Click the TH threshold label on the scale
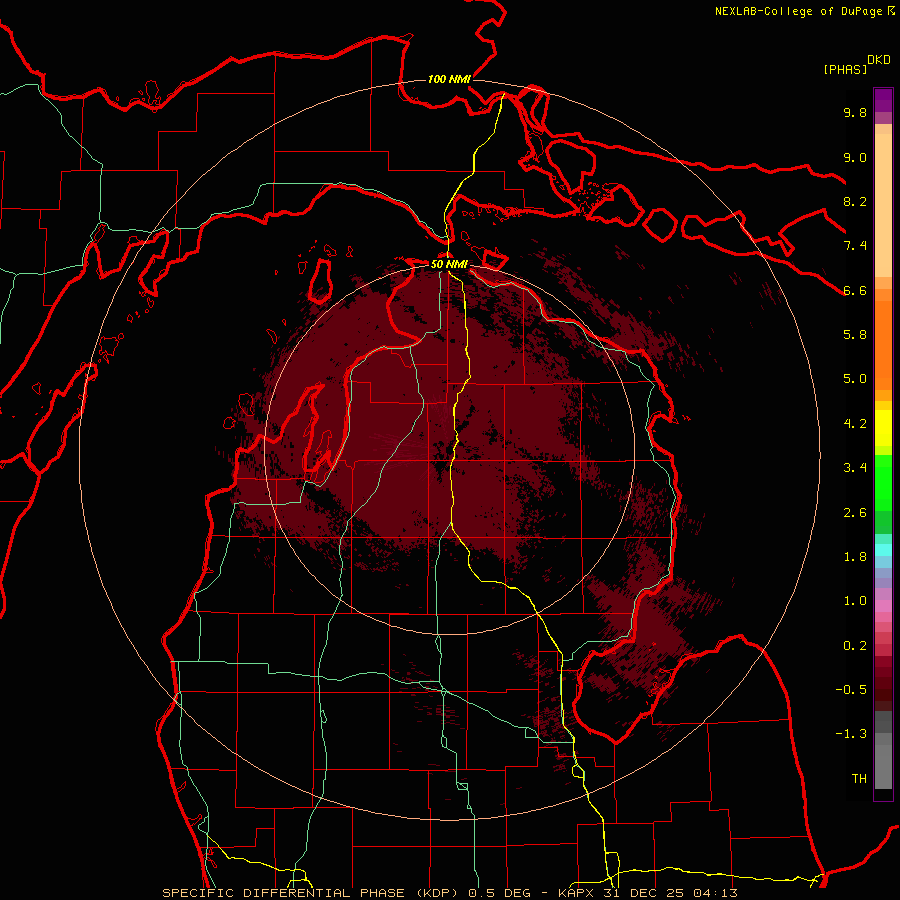Viewport: 900px width, 900px height. (x=859, y=779)
